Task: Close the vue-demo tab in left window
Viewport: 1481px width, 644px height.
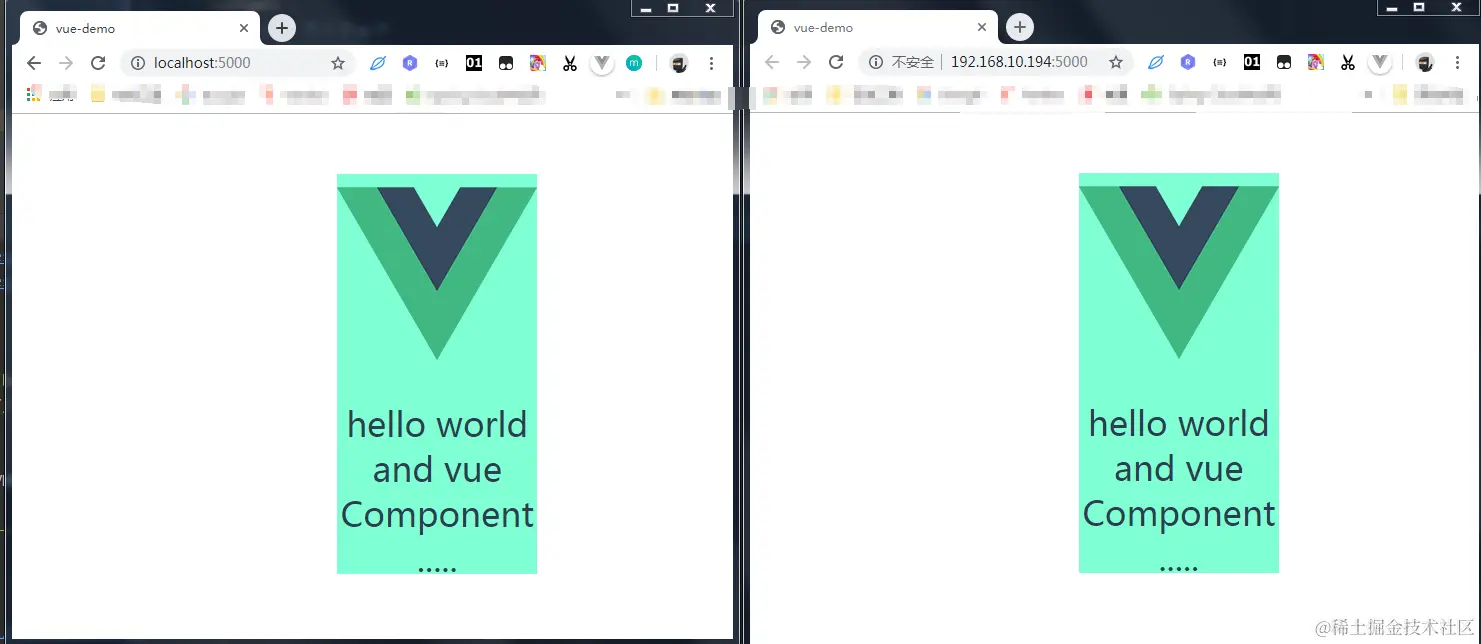Action: click(243, 28)
